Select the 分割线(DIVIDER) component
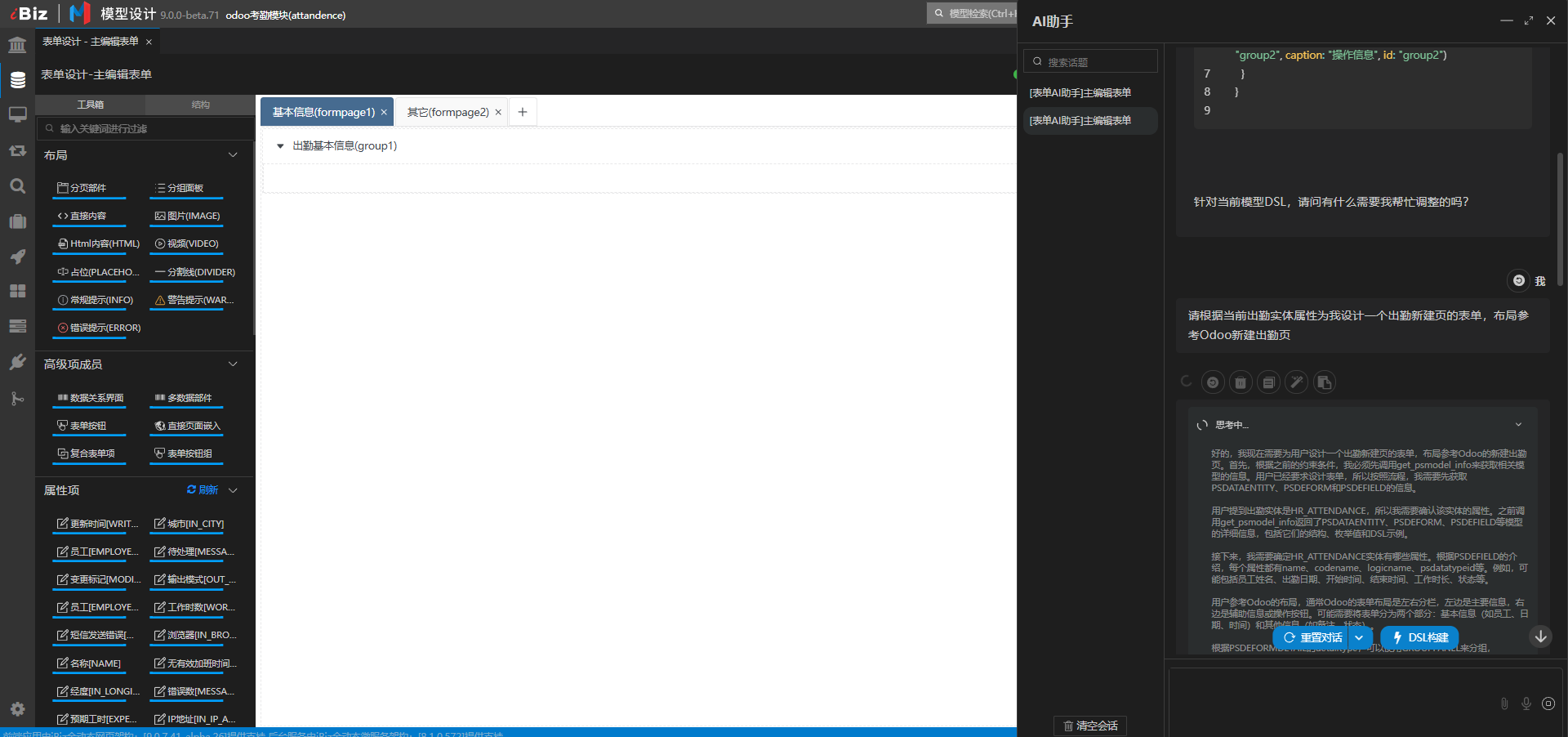Image resolution: width=1568 pixels, height=737 pixels. point(194,272)
